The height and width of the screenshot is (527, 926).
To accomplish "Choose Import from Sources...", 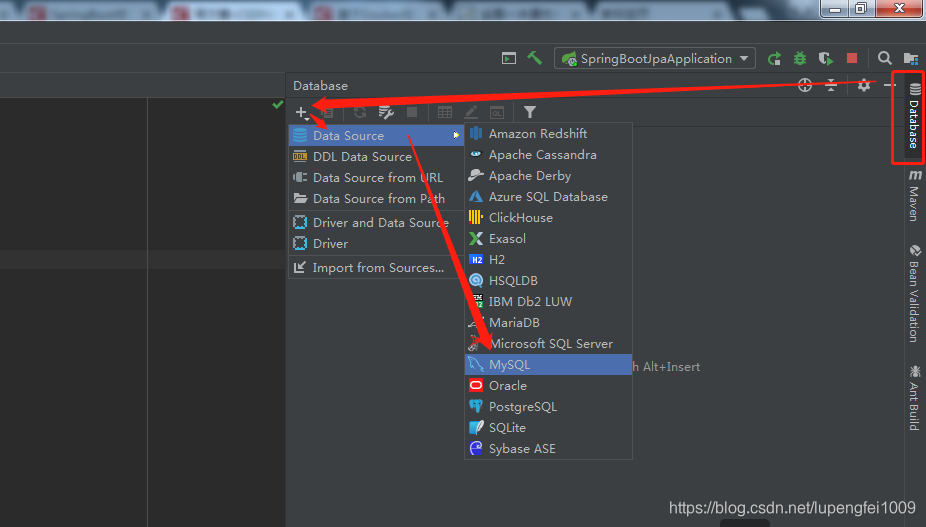I will pyautogui.click(x=376, y=268).
